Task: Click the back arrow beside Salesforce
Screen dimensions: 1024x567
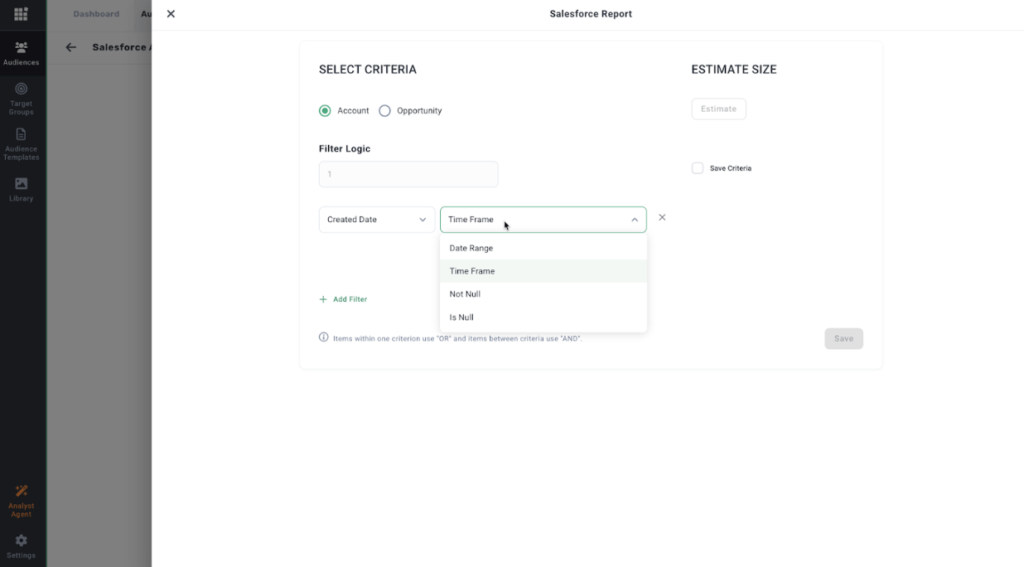Action: 71,47
